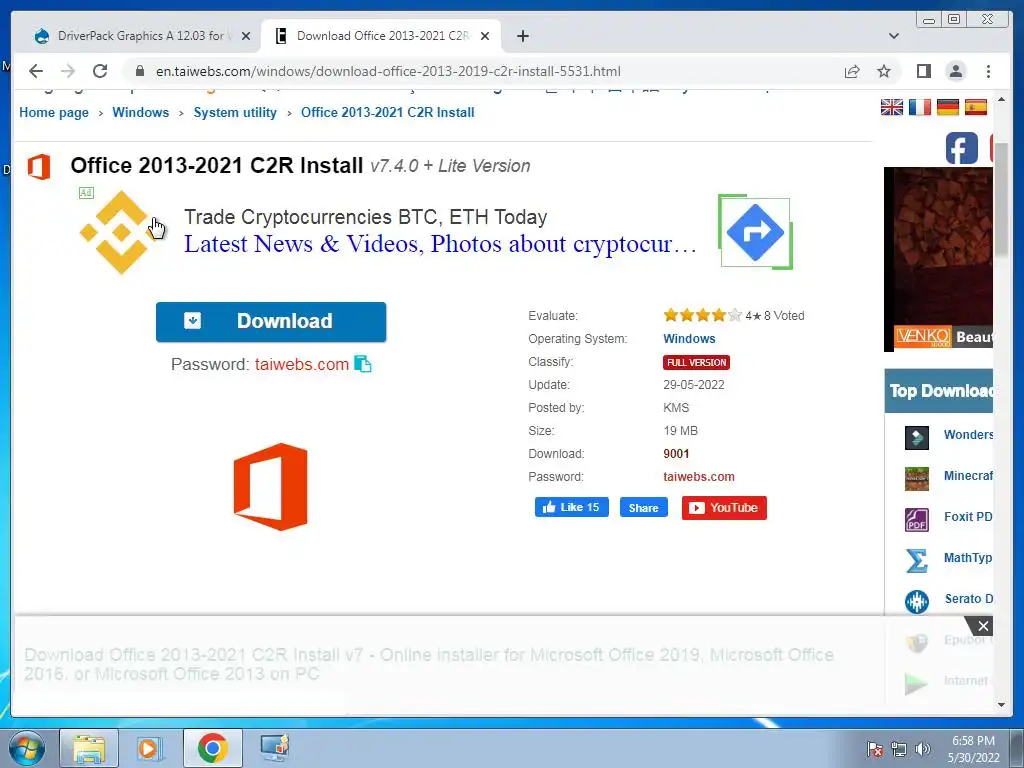
Task: Click Office 2013-2021 C2R Install breadcrumb
Action: coord(387,112)
